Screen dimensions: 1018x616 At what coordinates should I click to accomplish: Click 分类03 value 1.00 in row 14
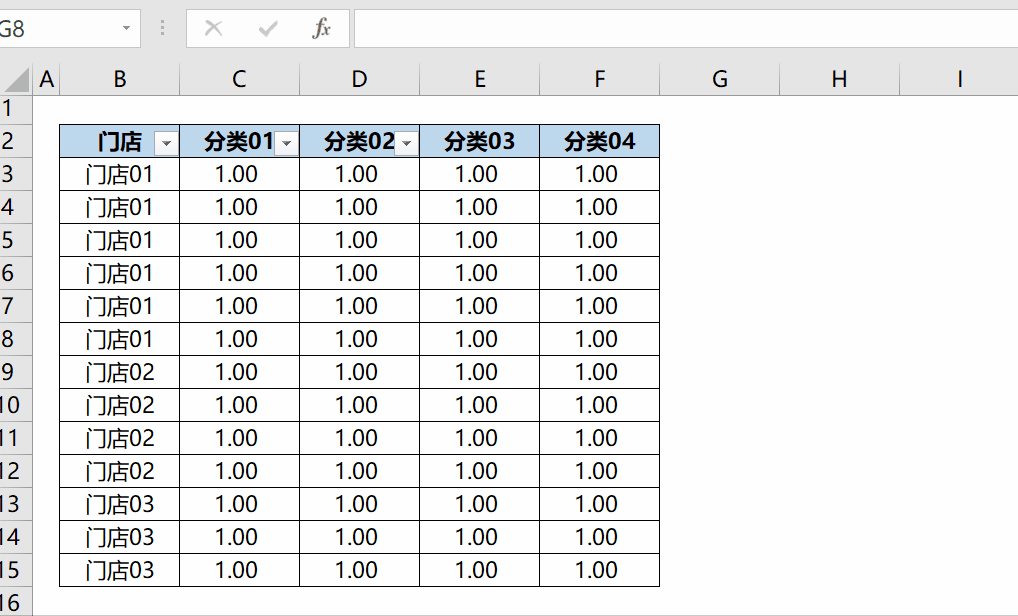pyautogui.click(x=479, y=537)
